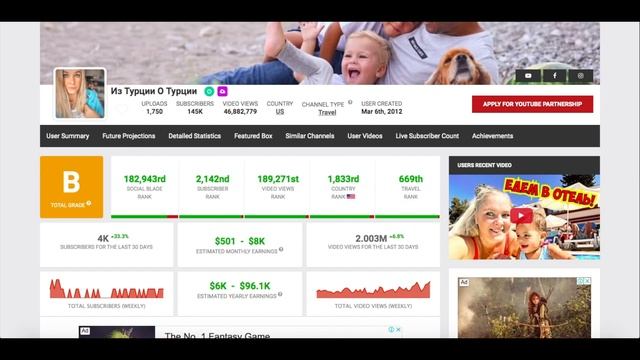The image size is (640, 360).
Task: Open the Travel channel type link
Action: [x=327, y=112]
